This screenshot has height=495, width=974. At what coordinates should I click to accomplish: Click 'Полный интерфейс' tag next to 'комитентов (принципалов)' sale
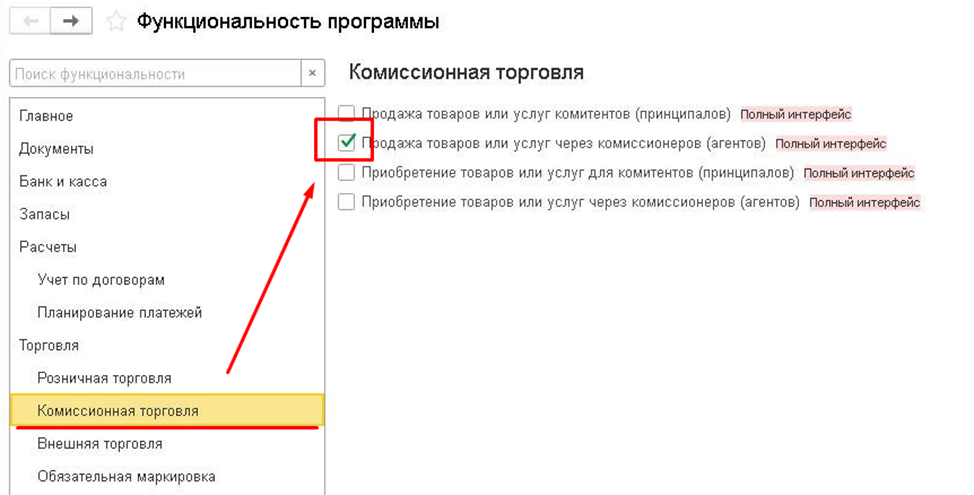pyautogui.click(x=796, y=114)
